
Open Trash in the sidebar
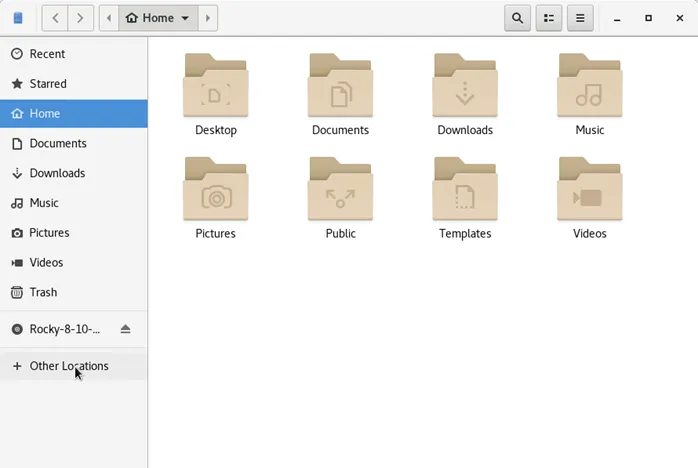pyautogui.click(x=73, y=293)
